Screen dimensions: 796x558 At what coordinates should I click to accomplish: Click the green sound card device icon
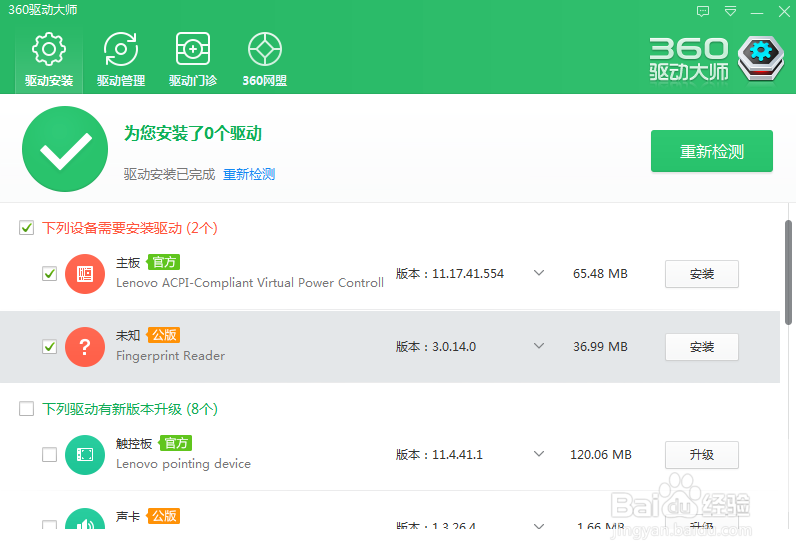point(85,518)
